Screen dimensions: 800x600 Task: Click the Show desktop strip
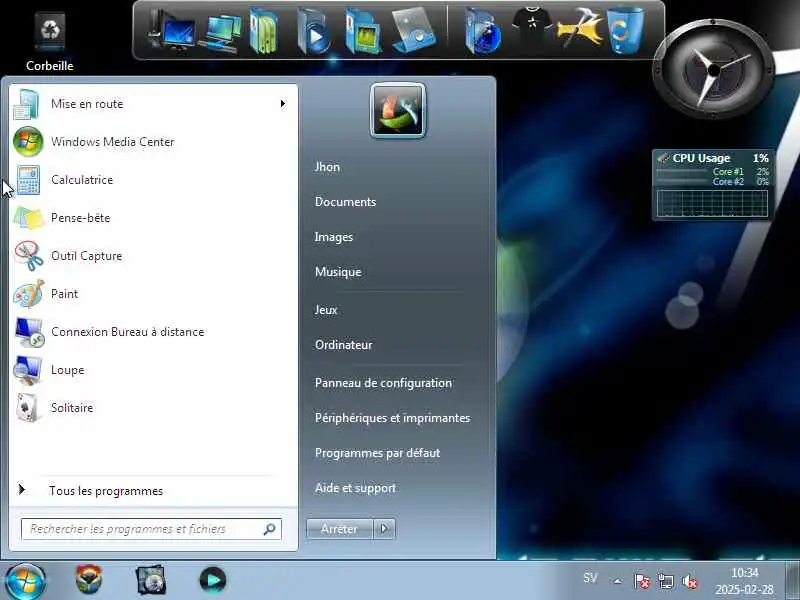(792, 581)
